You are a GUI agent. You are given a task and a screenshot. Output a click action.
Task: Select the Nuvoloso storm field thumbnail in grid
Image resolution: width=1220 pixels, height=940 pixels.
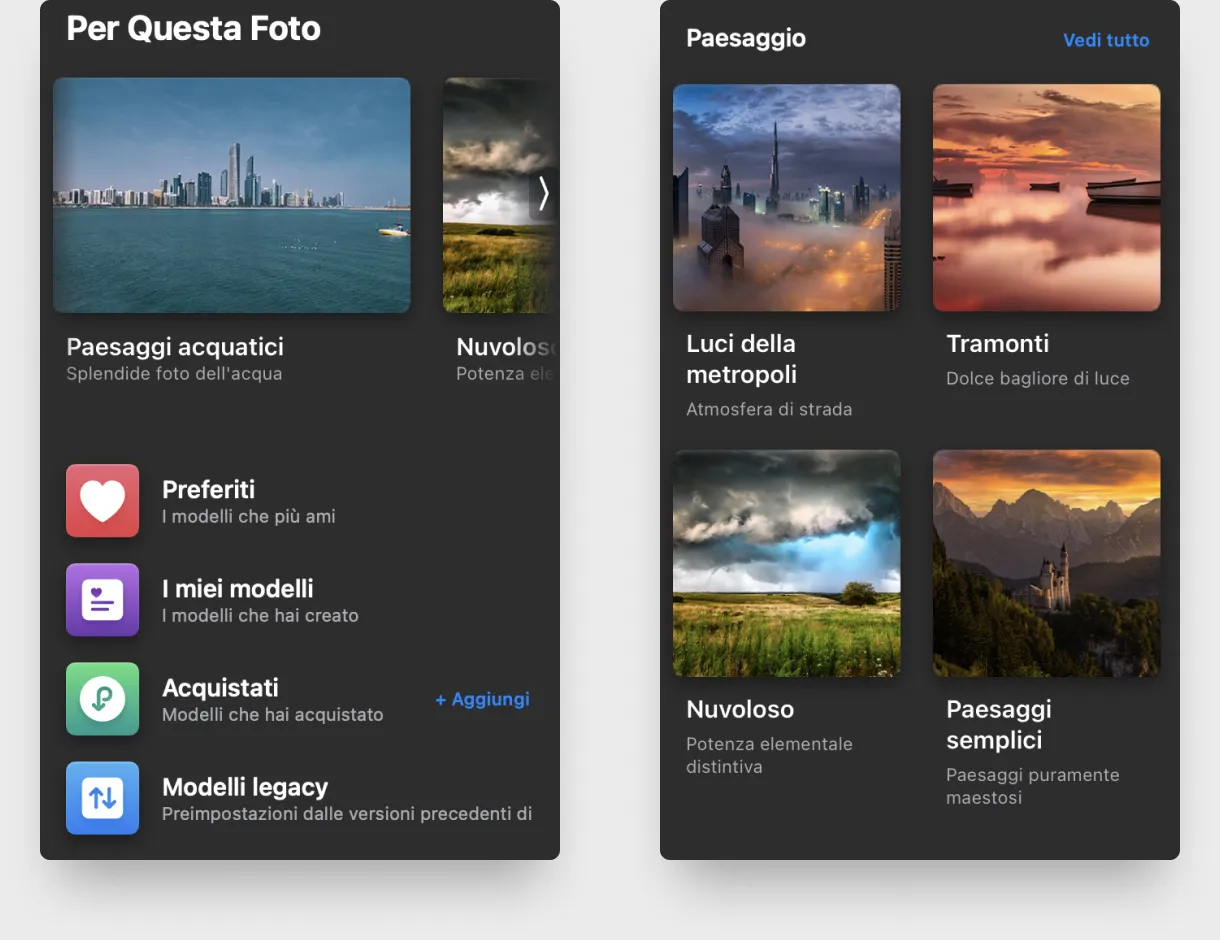(x=786, y=563)
